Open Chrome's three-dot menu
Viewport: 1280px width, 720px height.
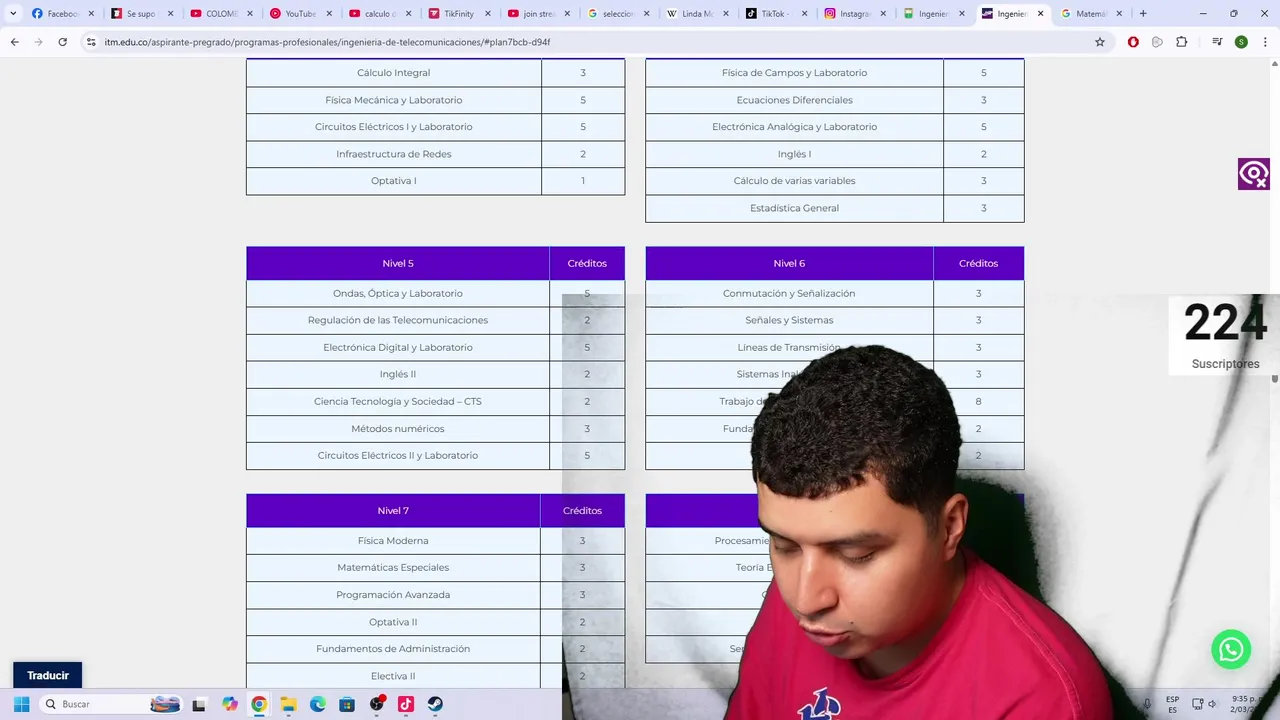click(x=1265, y=42)
